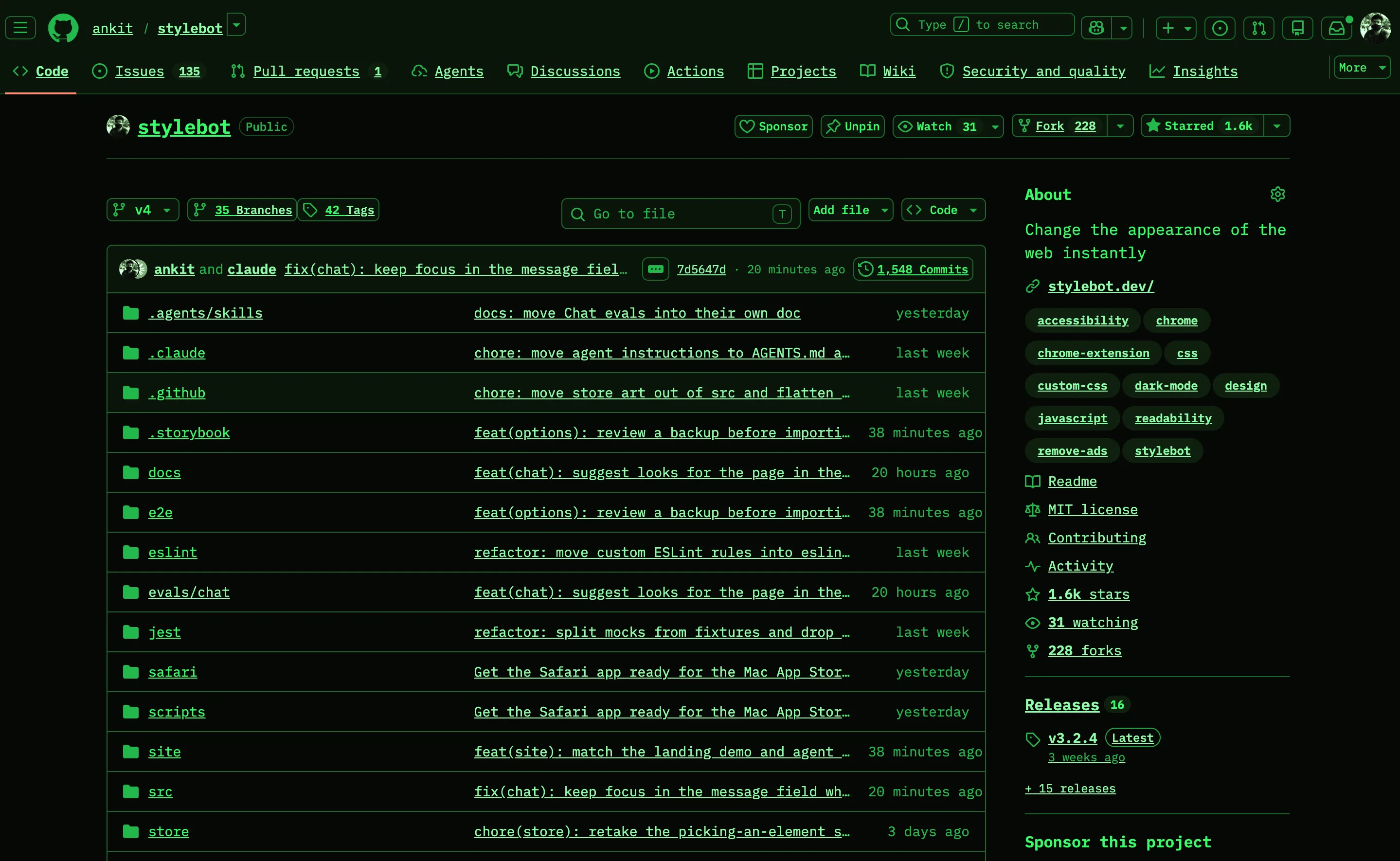
Task: Open the 1,548 Commits history
Action: click(x=913, y=269)
